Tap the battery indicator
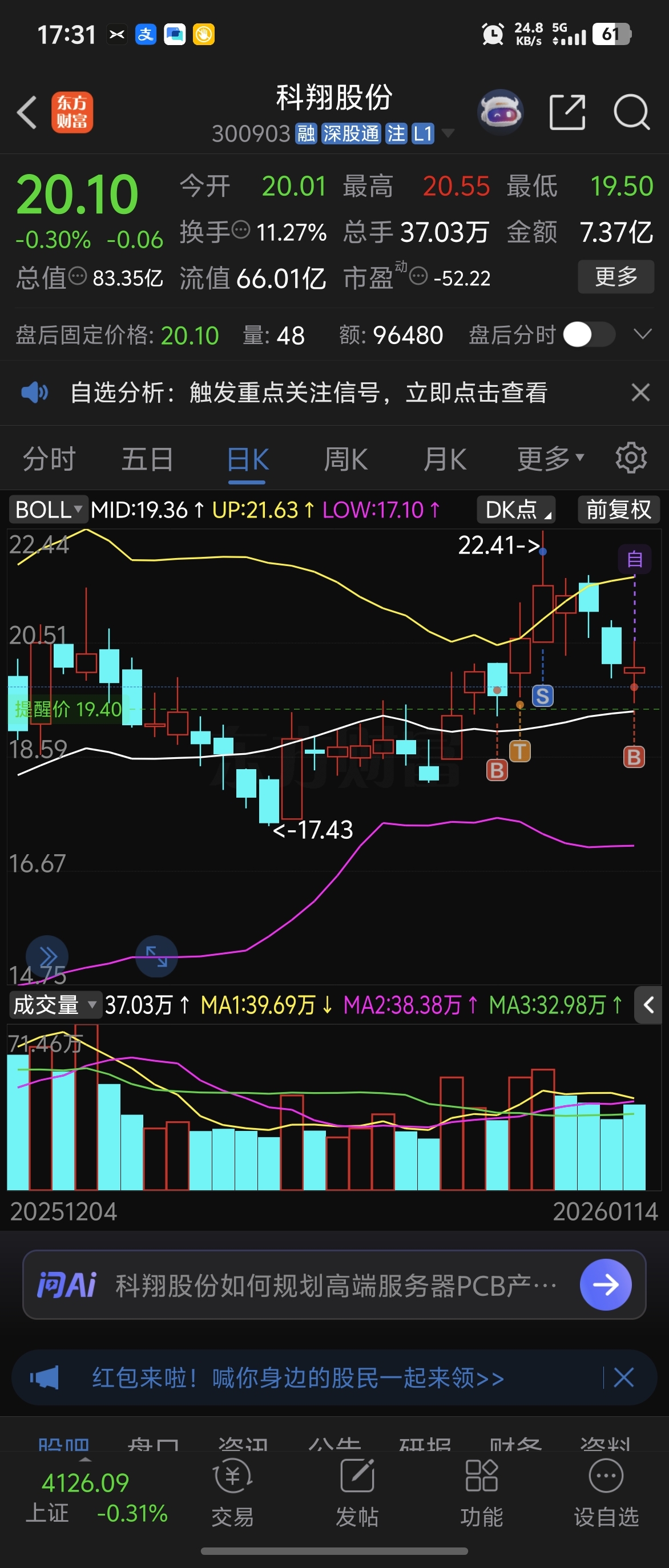Viewport: 669px width, 1568px height. pos(612,34)
